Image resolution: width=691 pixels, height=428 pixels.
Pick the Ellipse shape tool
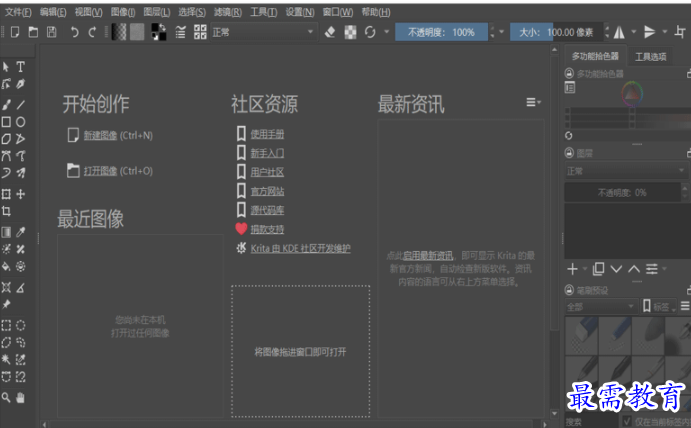[20, 122]
